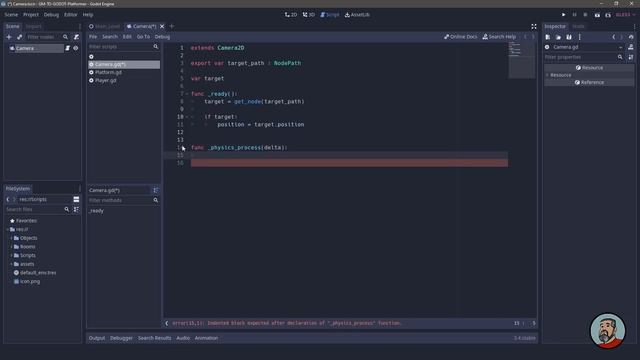
Task: Open the Scene menu
Action: coord(11,15)
